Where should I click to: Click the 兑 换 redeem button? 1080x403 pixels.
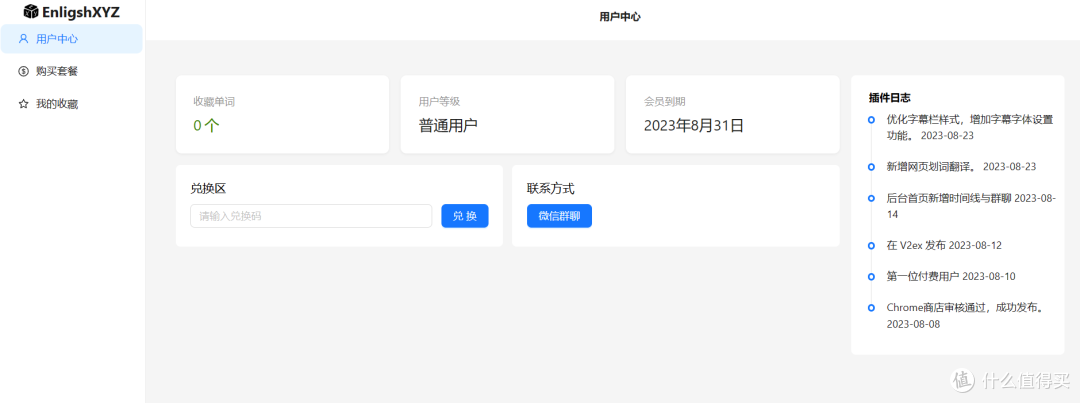[465, 216]
